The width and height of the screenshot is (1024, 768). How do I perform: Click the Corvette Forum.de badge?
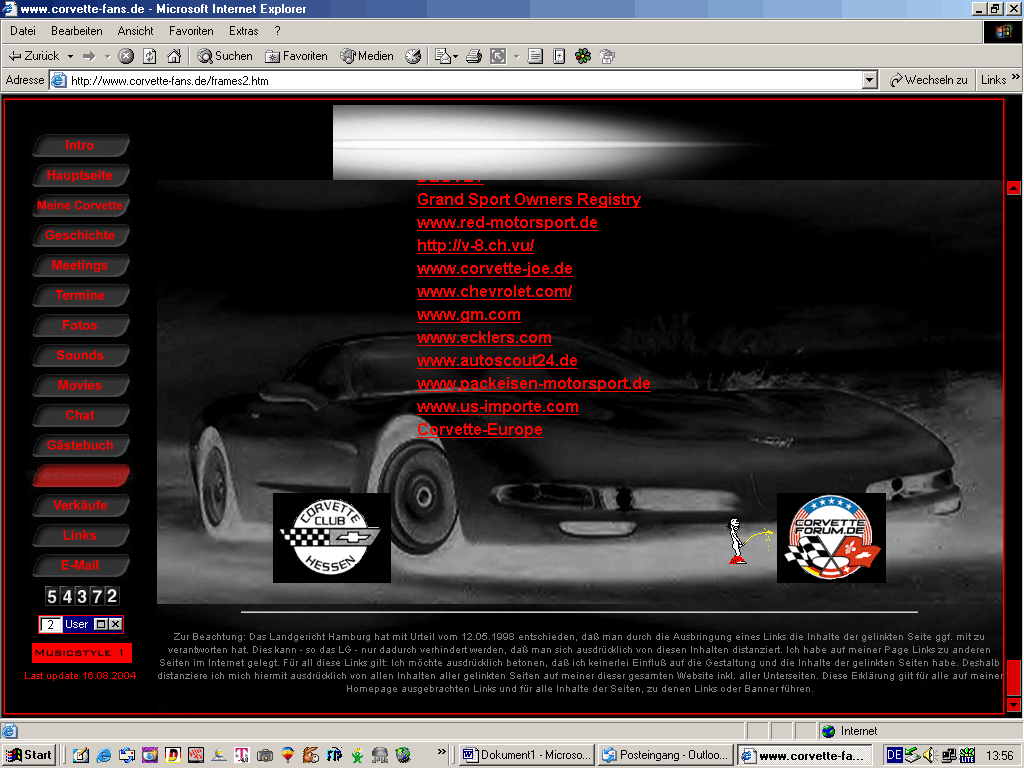pyautogui.click(x=831, y=538)
